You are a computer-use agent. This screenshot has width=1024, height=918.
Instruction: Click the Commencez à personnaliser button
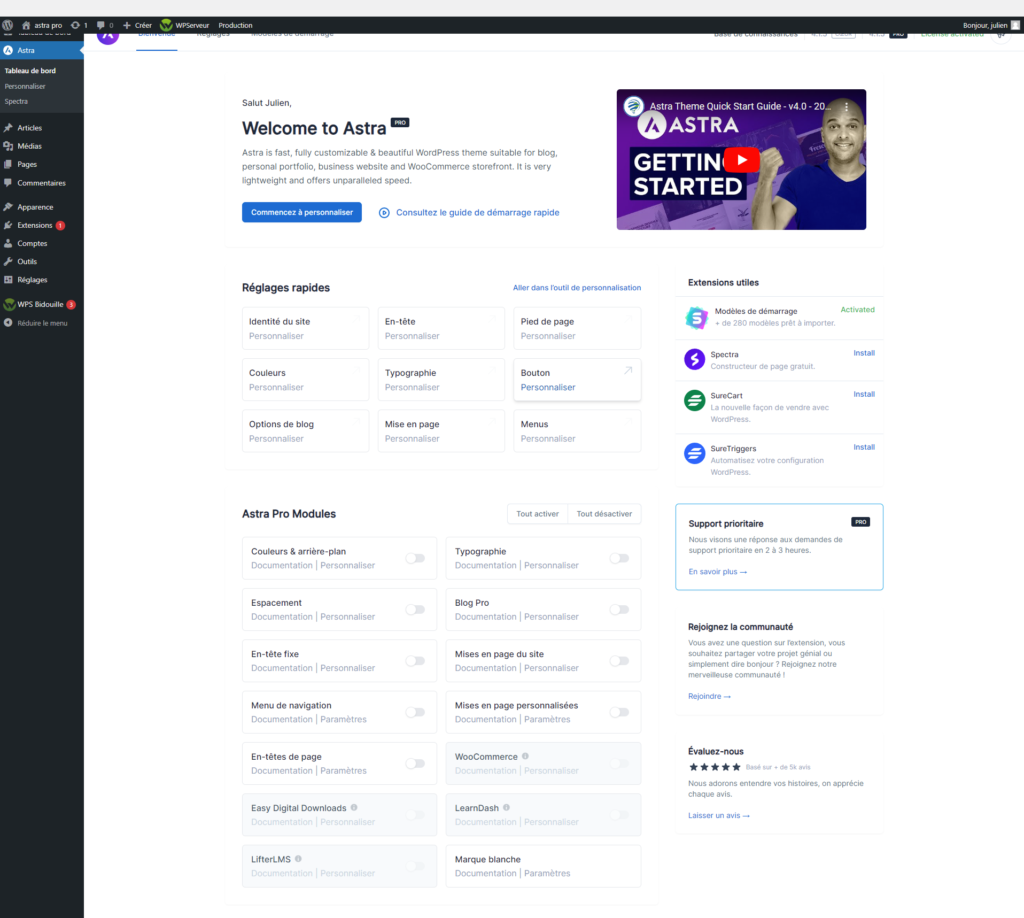click(x=301, y=212)
